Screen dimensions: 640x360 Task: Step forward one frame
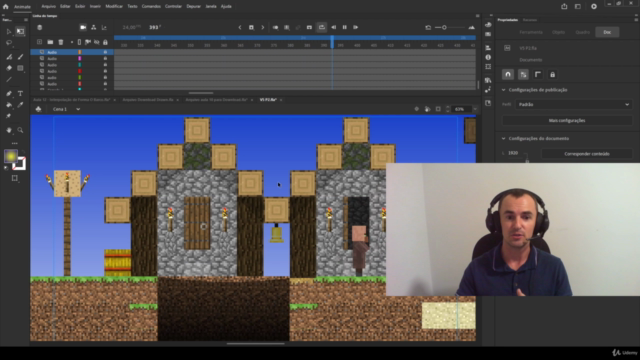click(x=356, y=27)
